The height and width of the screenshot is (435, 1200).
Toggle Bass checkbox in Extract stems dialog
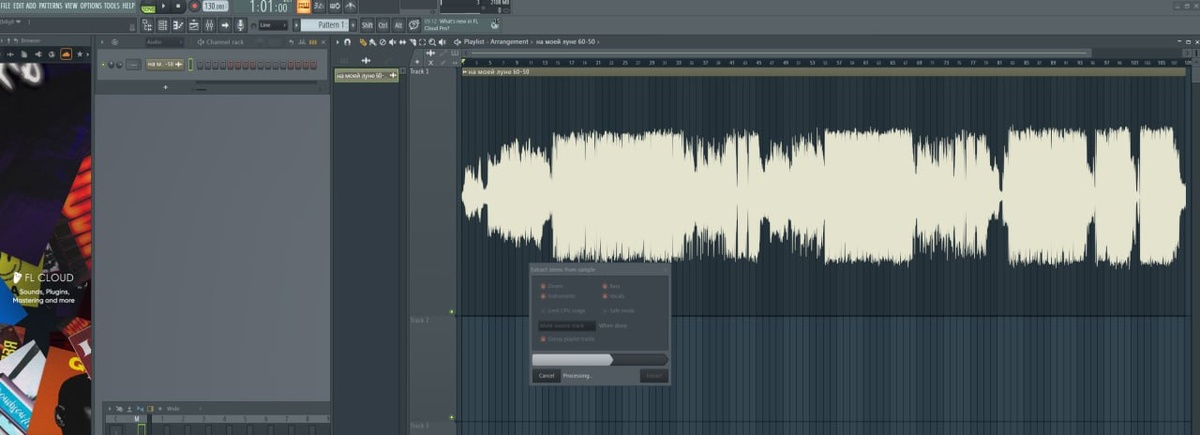(x=605, y=286)
